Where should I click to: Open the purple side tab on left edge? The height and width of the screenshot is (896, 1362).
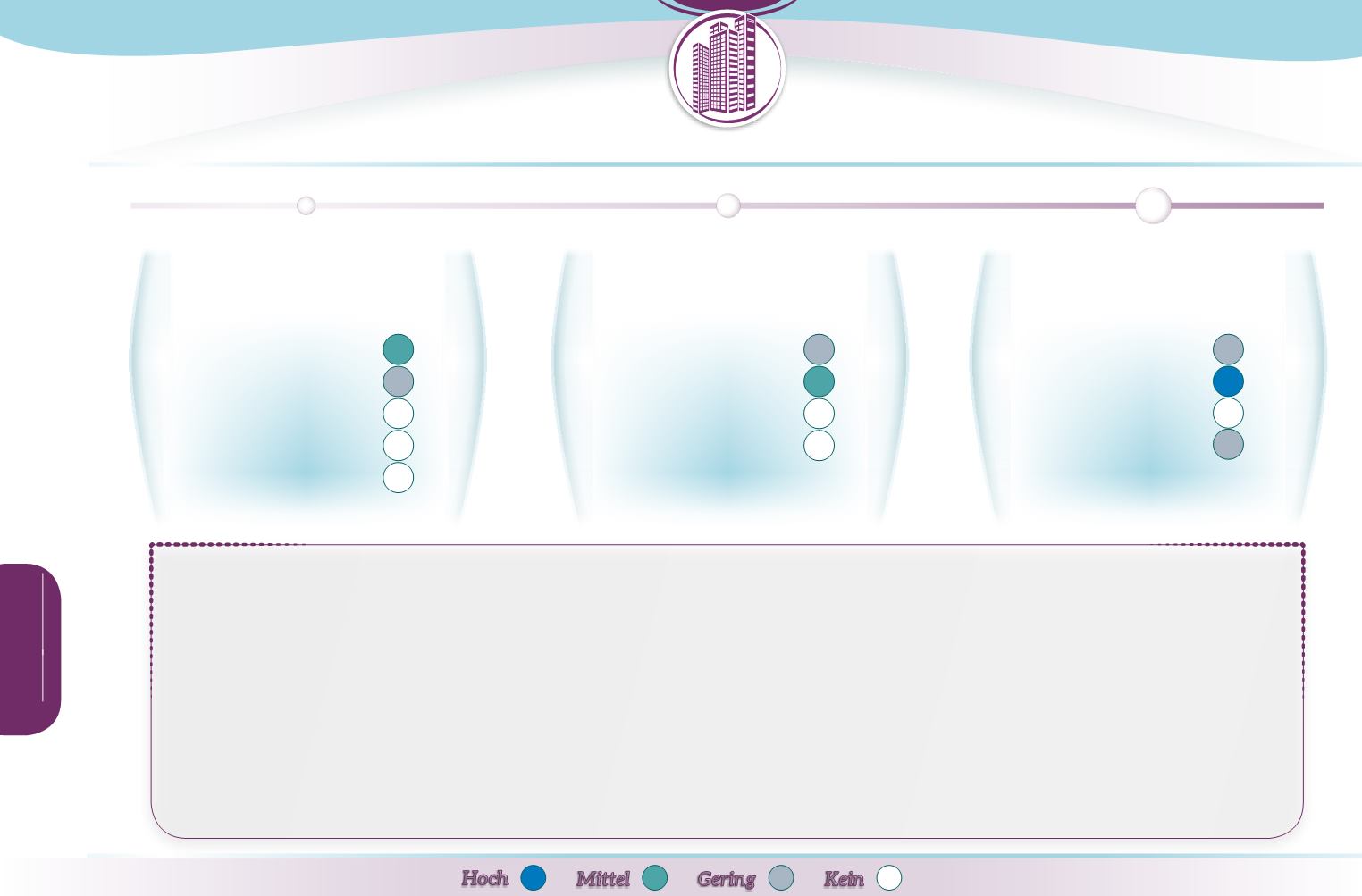tap(30, 649)
